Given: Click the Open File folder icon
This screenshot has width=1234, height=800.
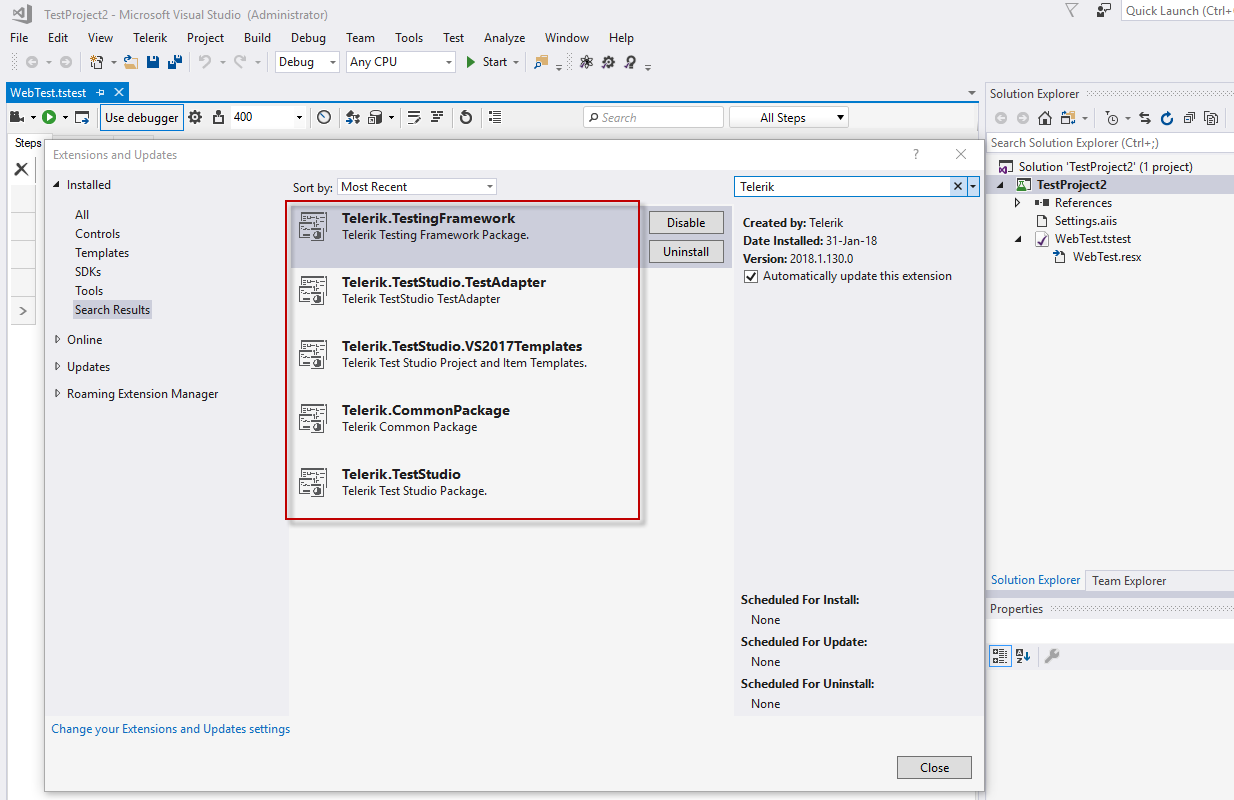Looking at the screenshot, I should 130,62.
